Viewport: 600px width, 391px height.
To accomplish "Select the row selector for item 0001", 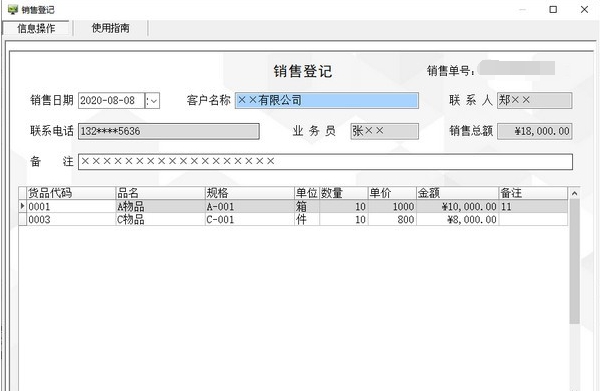I will click(23, 206).
